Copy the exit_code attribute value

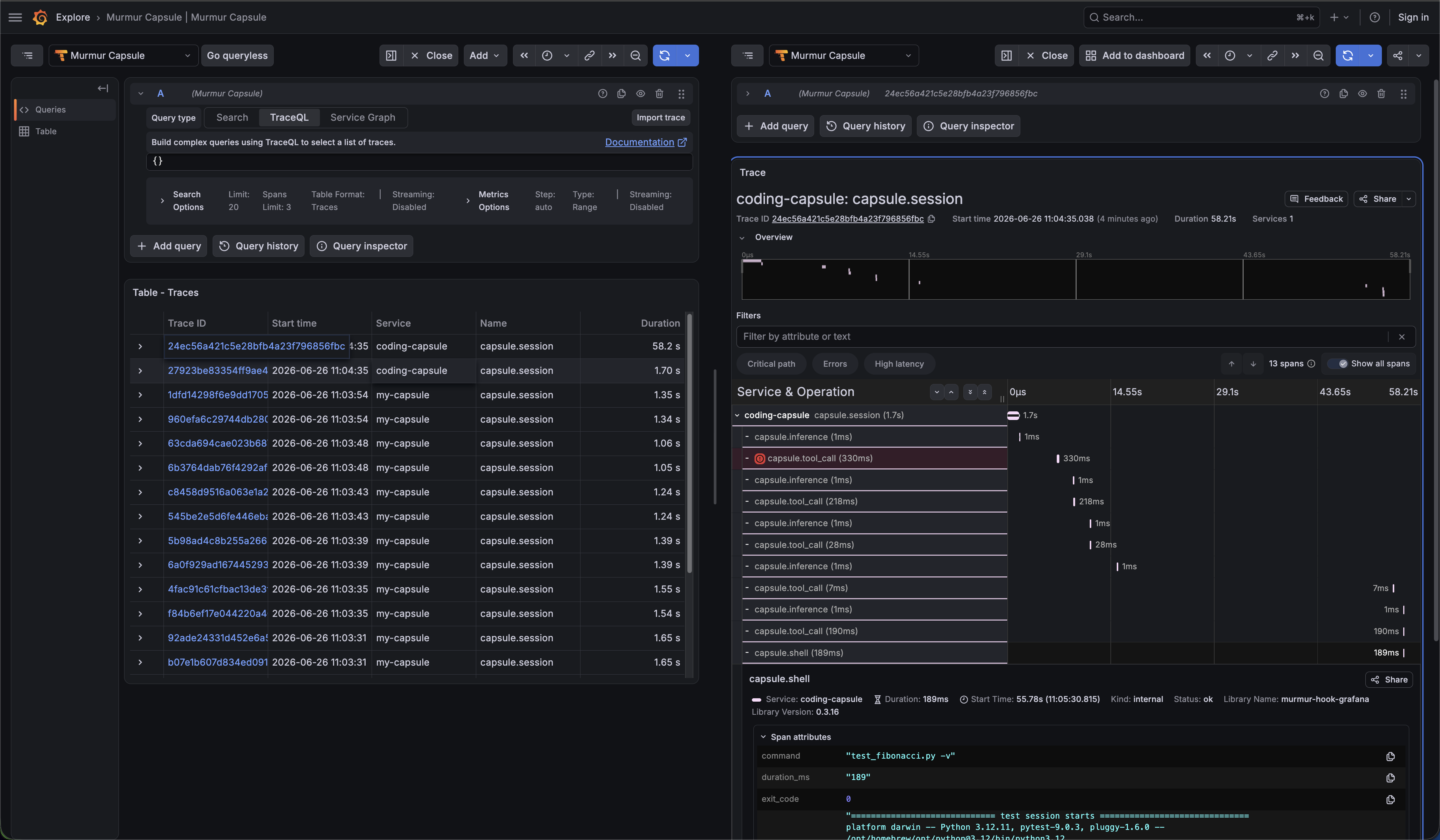coord(1390,799)
